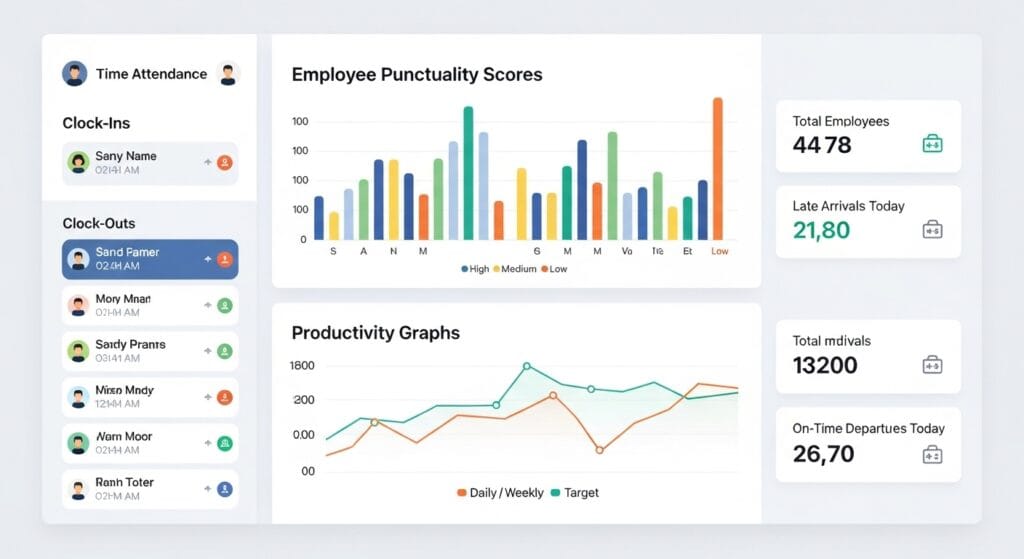Click the Total Employees card icon
Image resolution: width=1024 pixels, height=559 pixels.
[932, 145]
